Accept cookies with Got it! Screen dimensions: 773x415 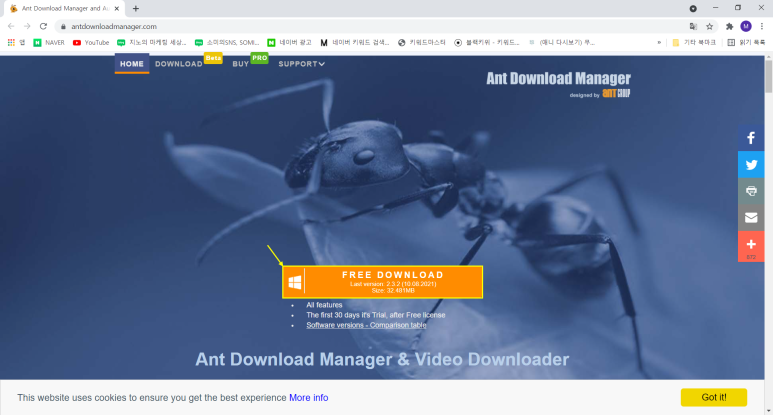click(x=713, y=397)
